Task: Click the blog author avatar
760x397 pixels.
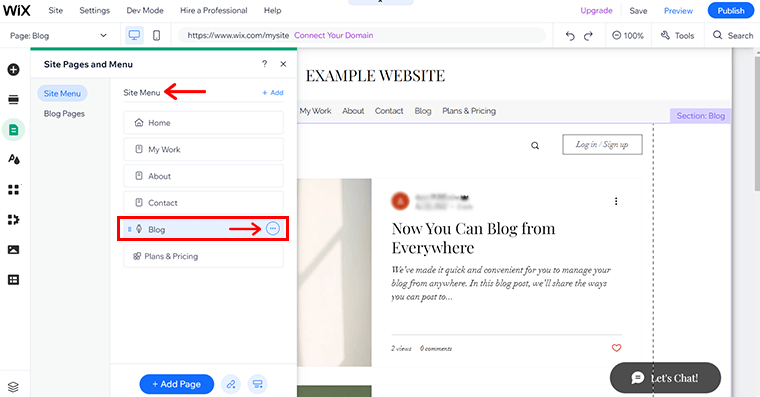Action: click(400, 201)
